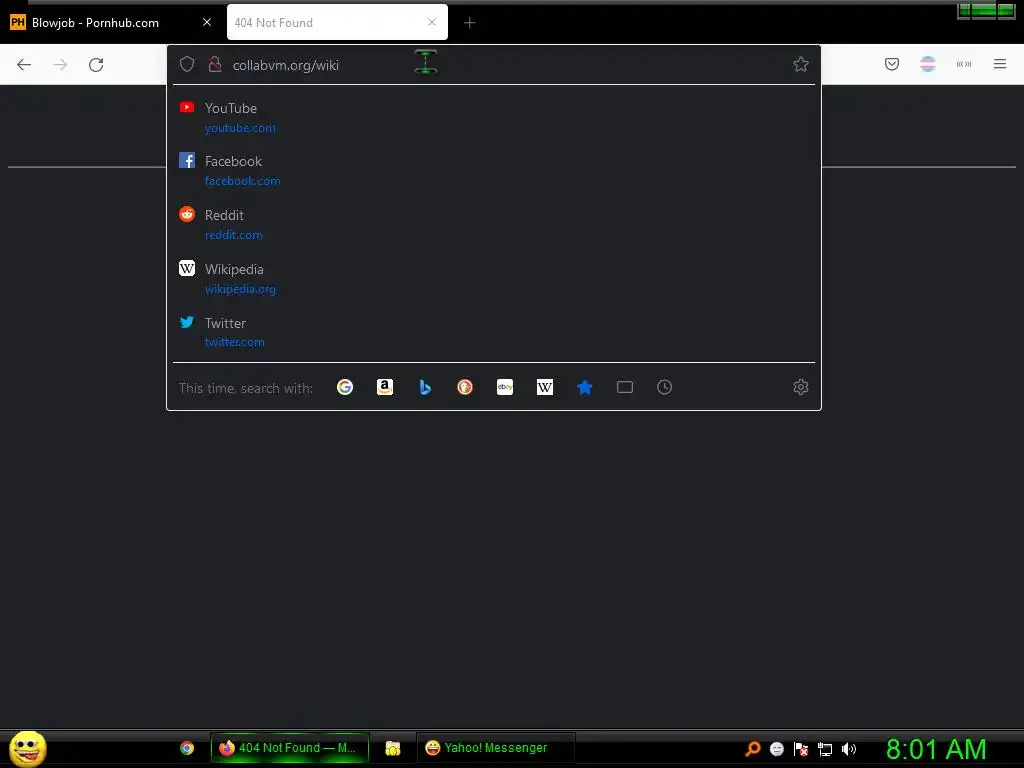Choose the Twitter suggestion

tap(494, 332)
